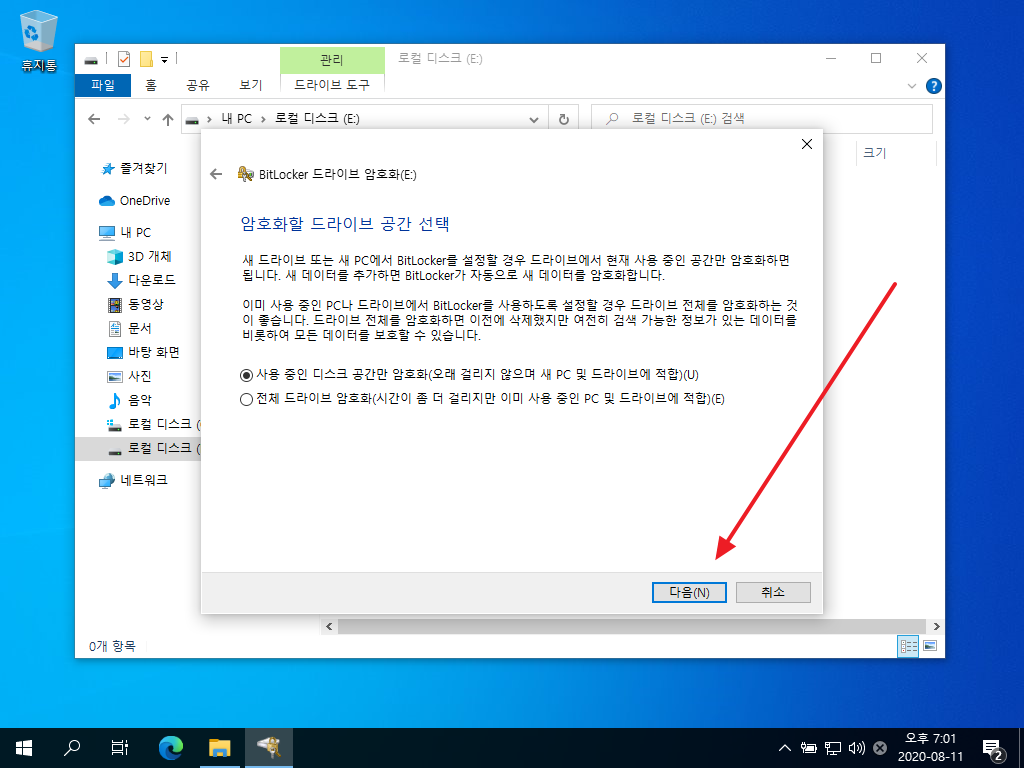
Task: Select 즐겨찾기 in the navigation pane
Action: (135, 168)
